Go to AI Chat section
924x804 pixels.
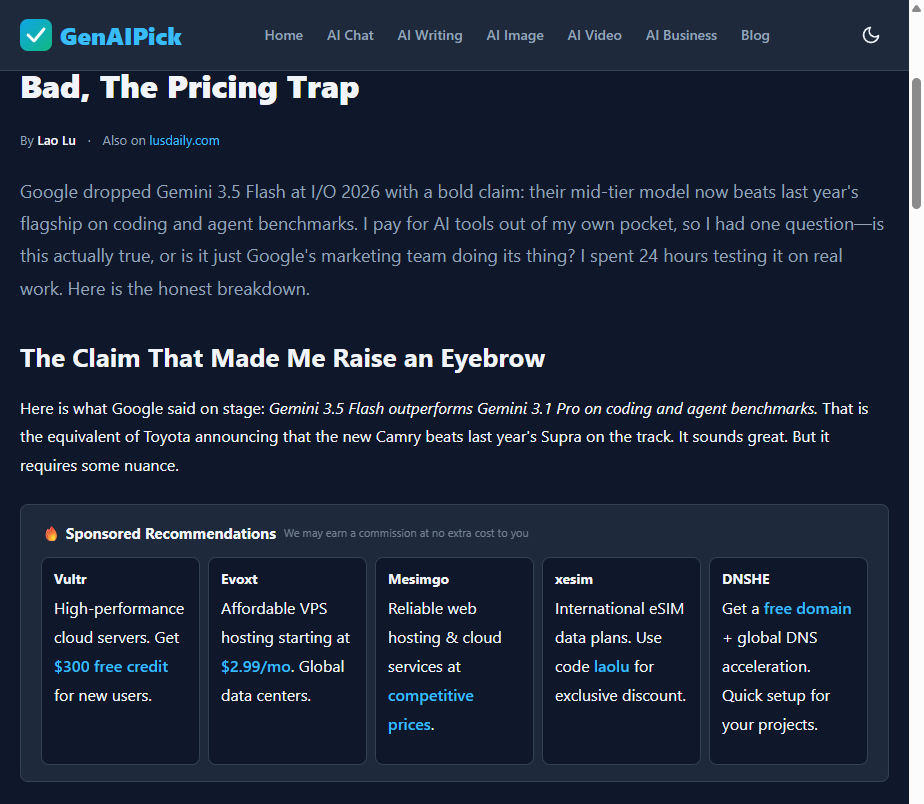tap(350, 35)
